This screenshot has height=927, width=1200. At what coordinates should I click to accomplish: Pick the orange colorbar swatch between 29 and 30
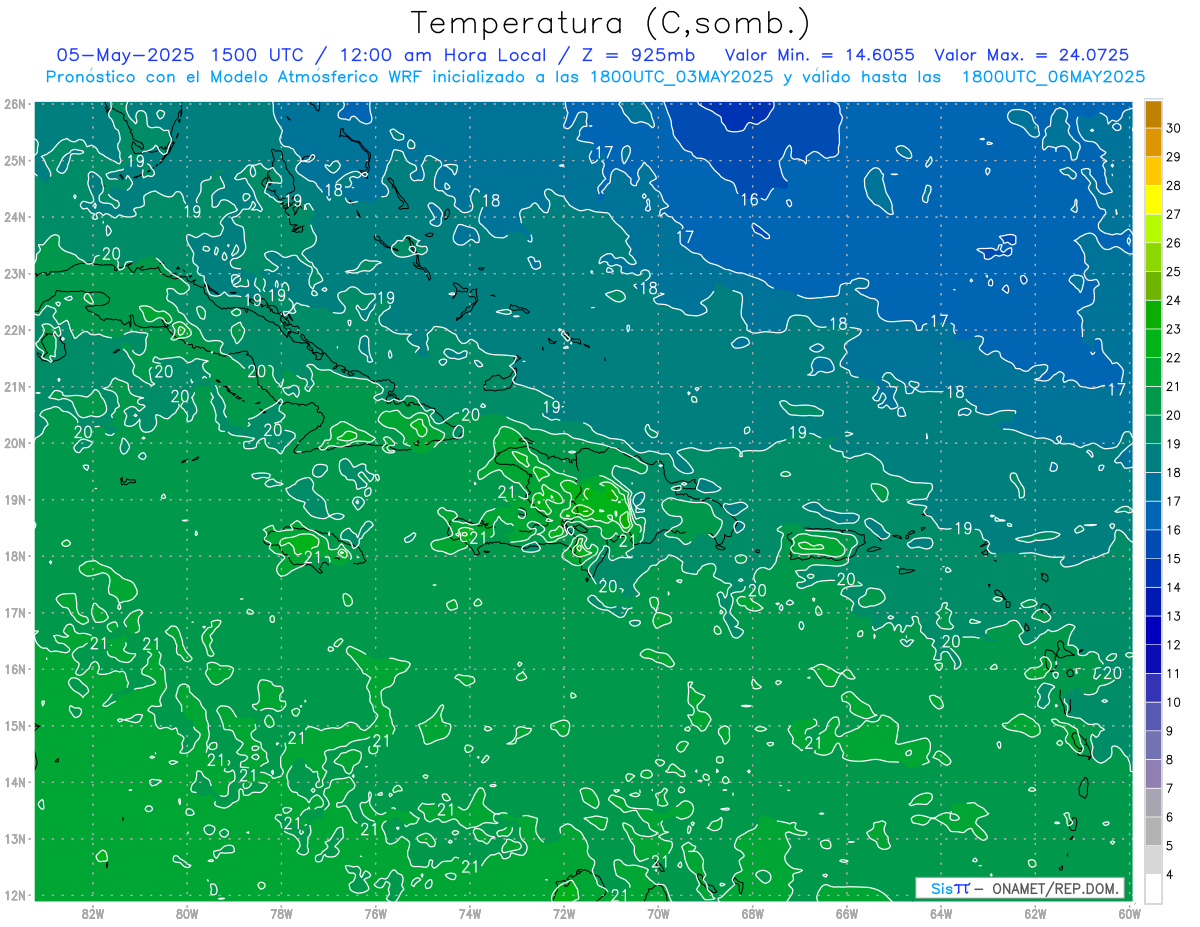[x=1153, y=143]
